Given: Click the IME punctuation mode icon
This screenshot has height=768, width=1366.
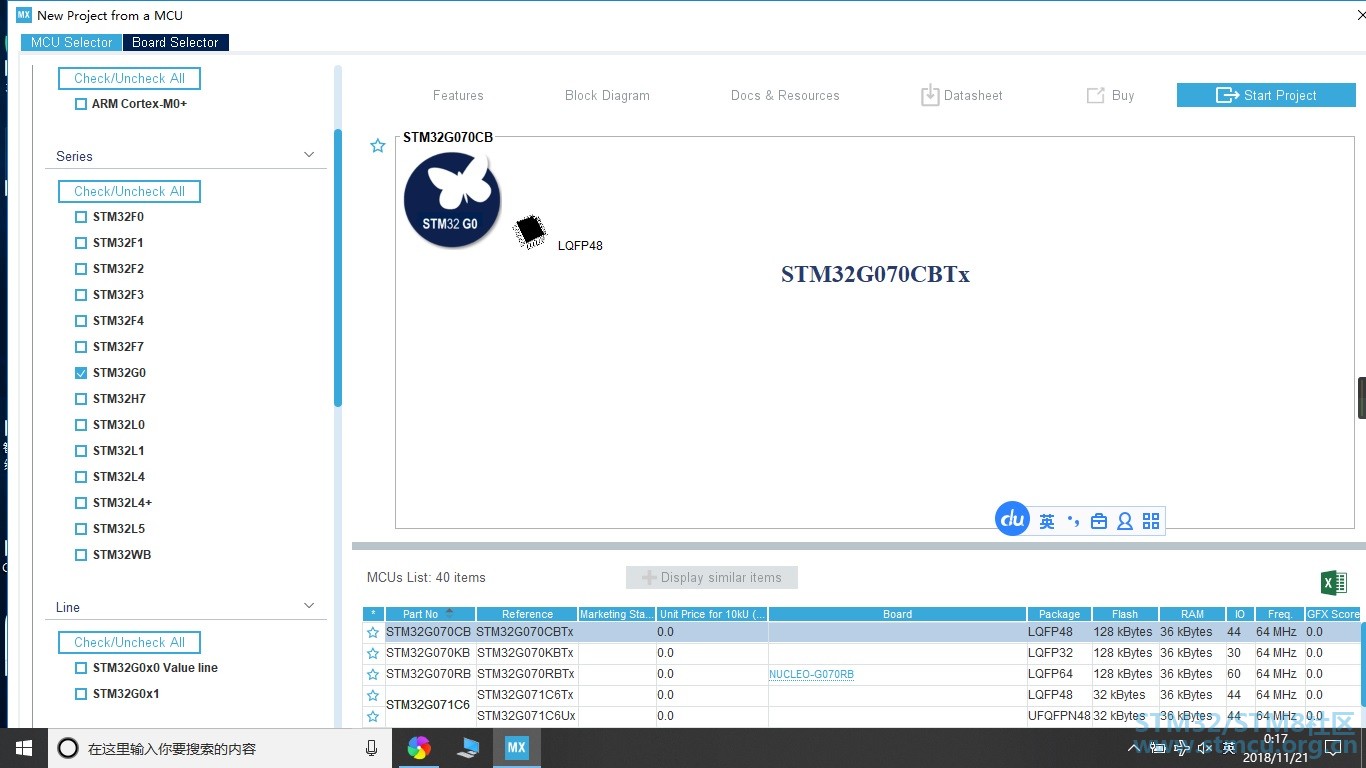Looking at the screenshot, I should [x=1073, y=521].
